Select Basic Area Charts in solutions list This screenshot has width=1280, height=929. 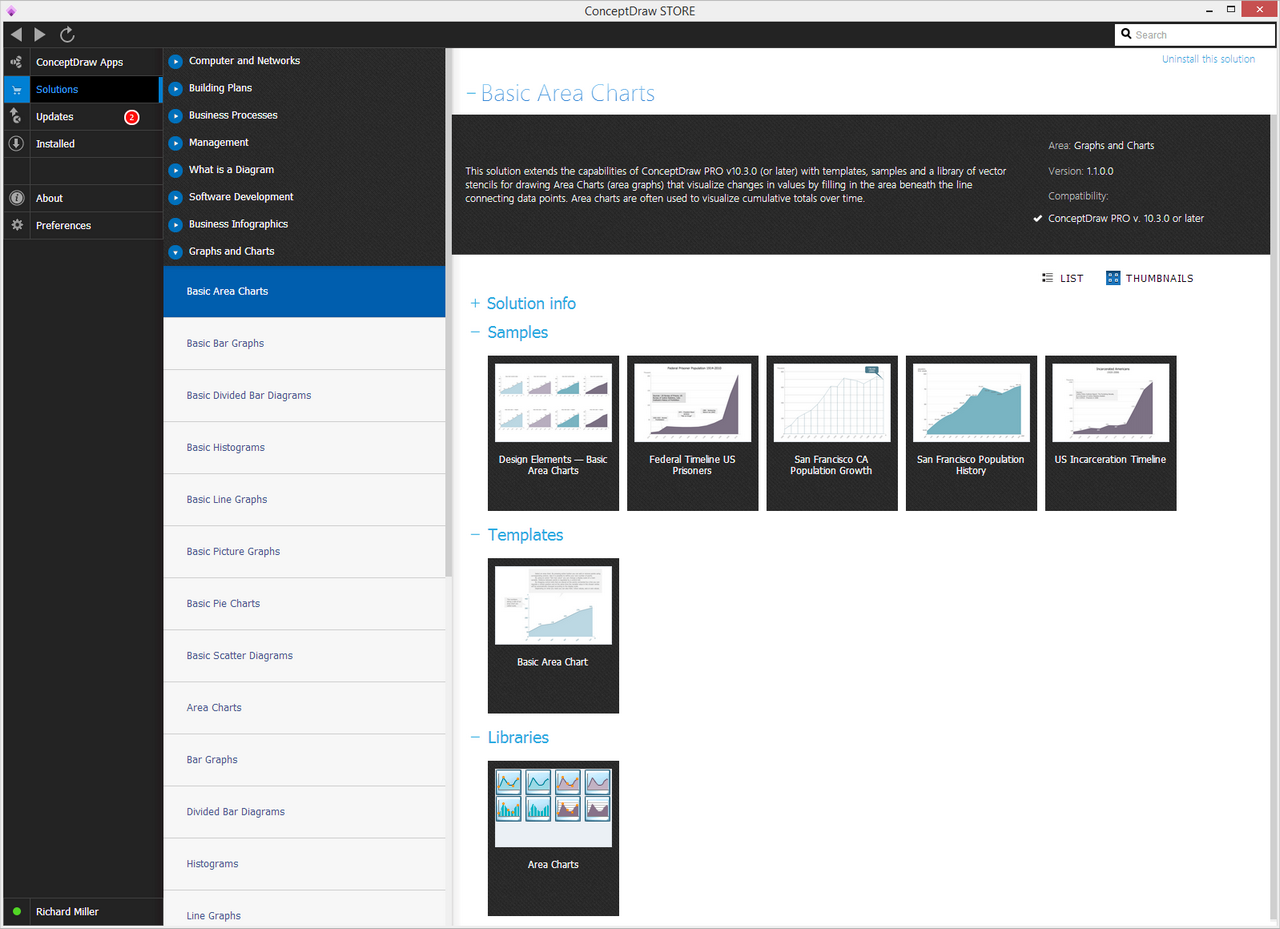coord(304,291)
